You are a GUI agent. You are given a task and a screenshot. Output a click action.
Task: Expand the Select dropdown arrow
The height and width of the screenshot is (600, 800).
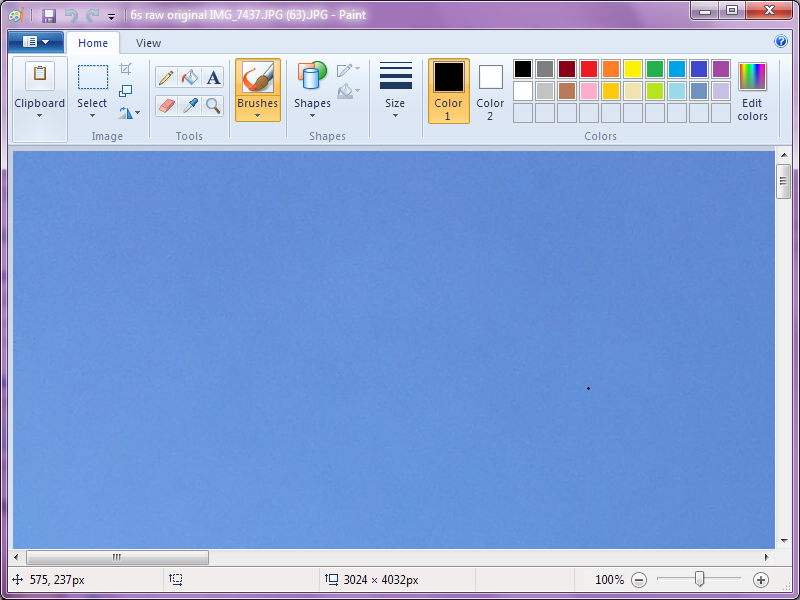point(92,116)
